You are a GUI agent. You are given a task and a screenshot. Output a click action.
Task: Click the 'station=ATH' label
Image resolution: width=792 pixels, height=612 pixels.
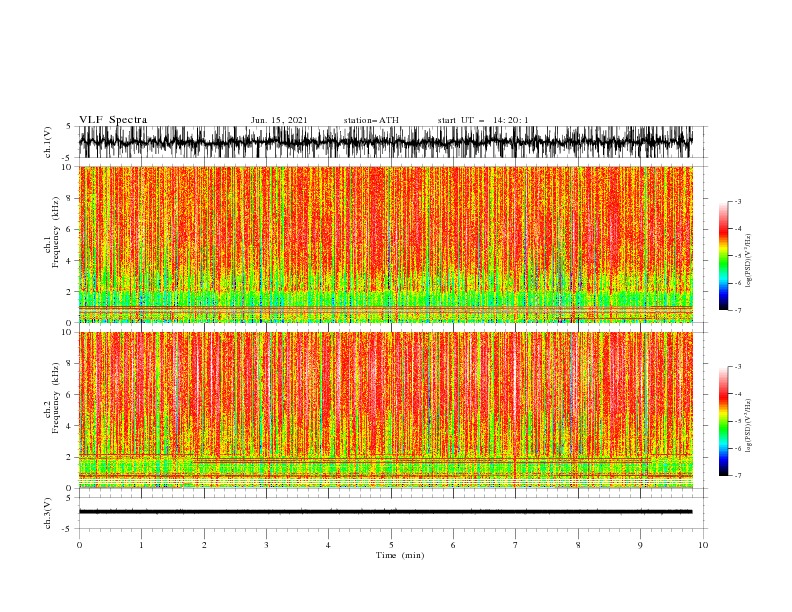point(371,120)
